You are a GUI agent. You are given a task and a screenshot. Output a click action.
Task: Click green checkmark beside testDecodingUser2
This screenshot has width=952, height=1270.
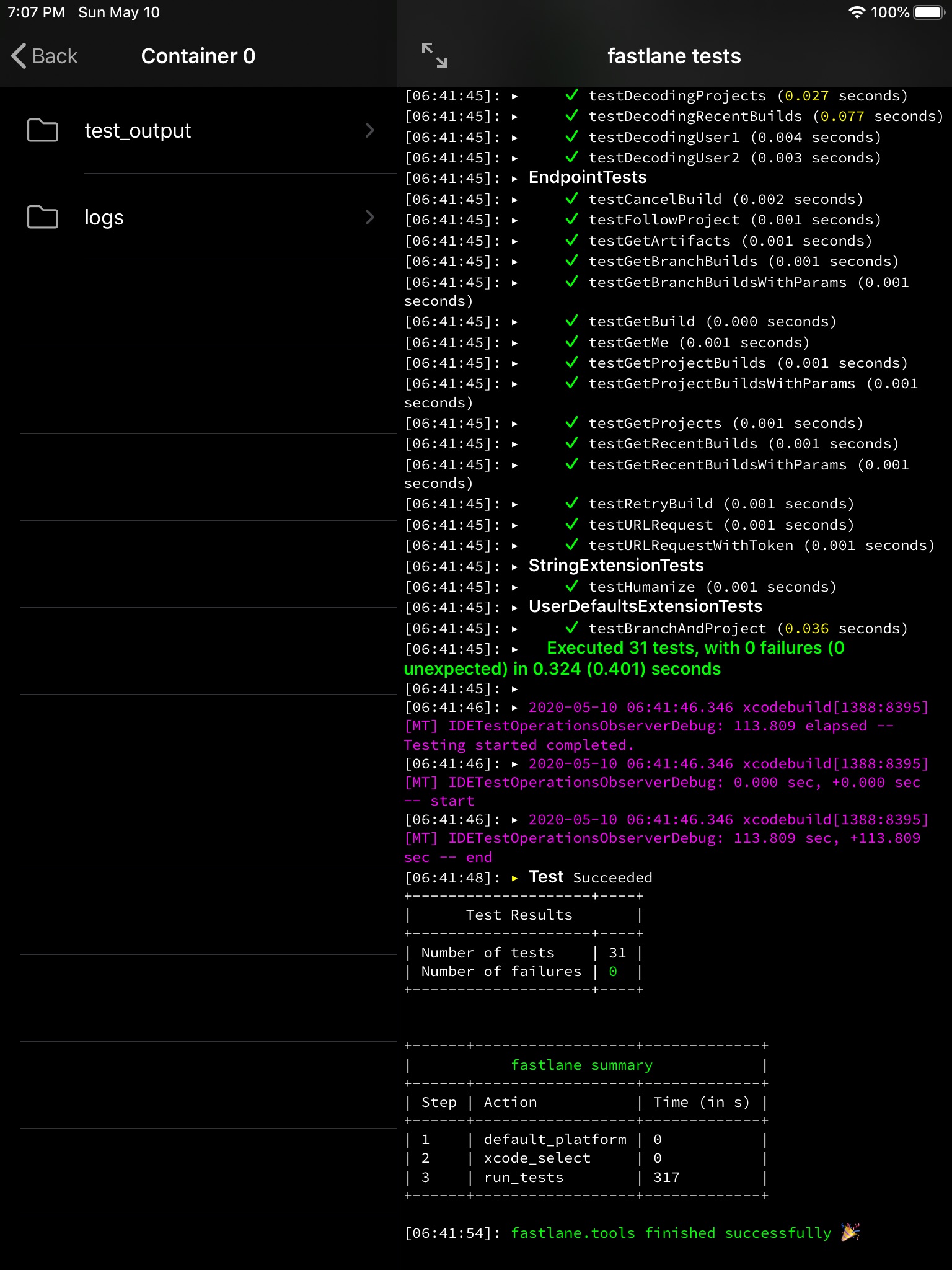(571, 158)
